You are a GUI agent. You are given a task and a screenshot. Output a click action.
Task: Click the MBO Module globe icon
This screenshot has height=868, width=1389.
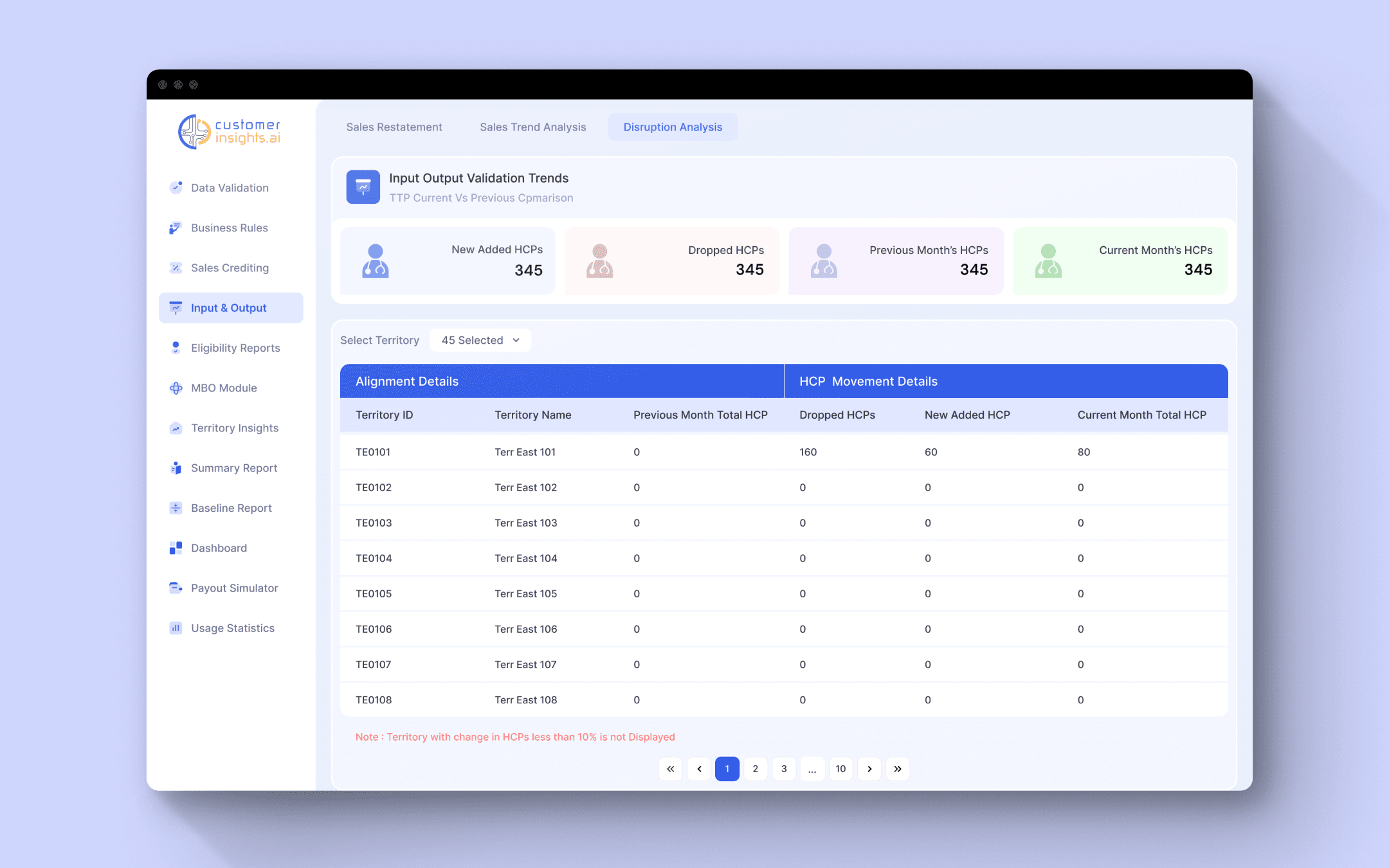click(x=176, y=388)
